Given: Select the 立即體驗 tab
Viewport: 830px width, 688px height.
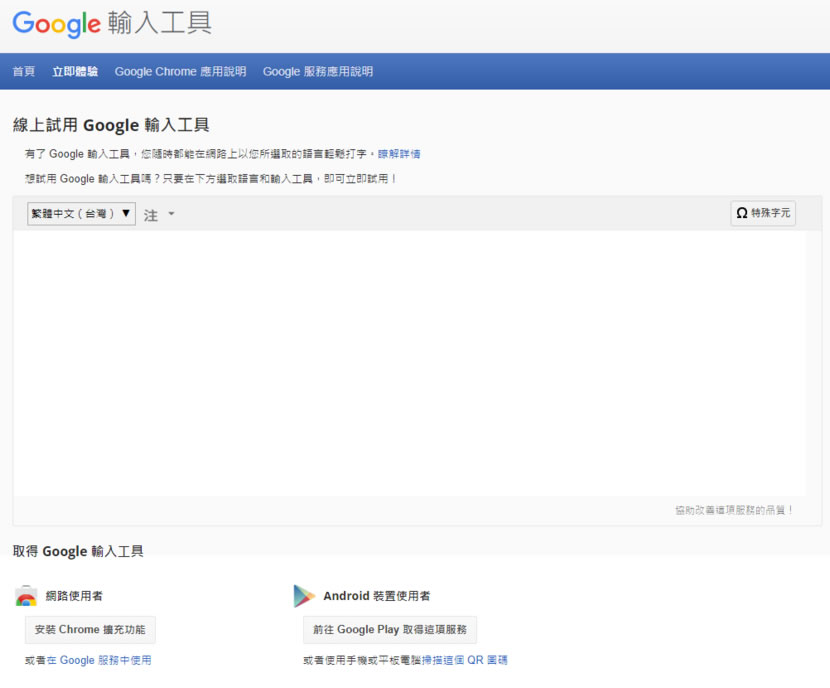Looking at the screenshot, I should point(75,71).
